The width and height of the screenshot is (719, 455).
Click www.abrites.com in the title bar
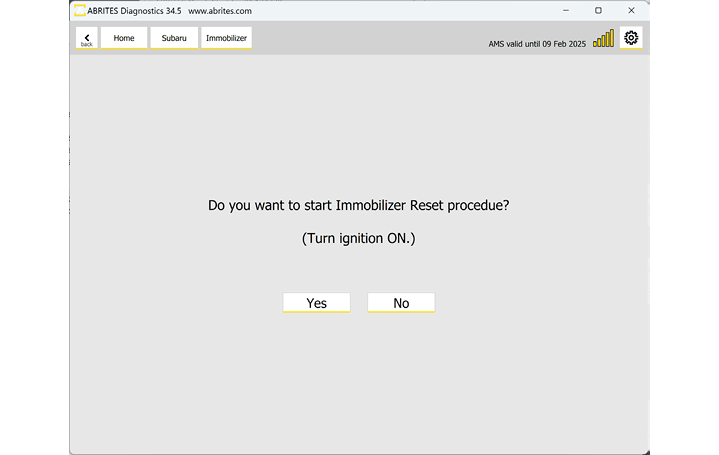coord(219,10)
